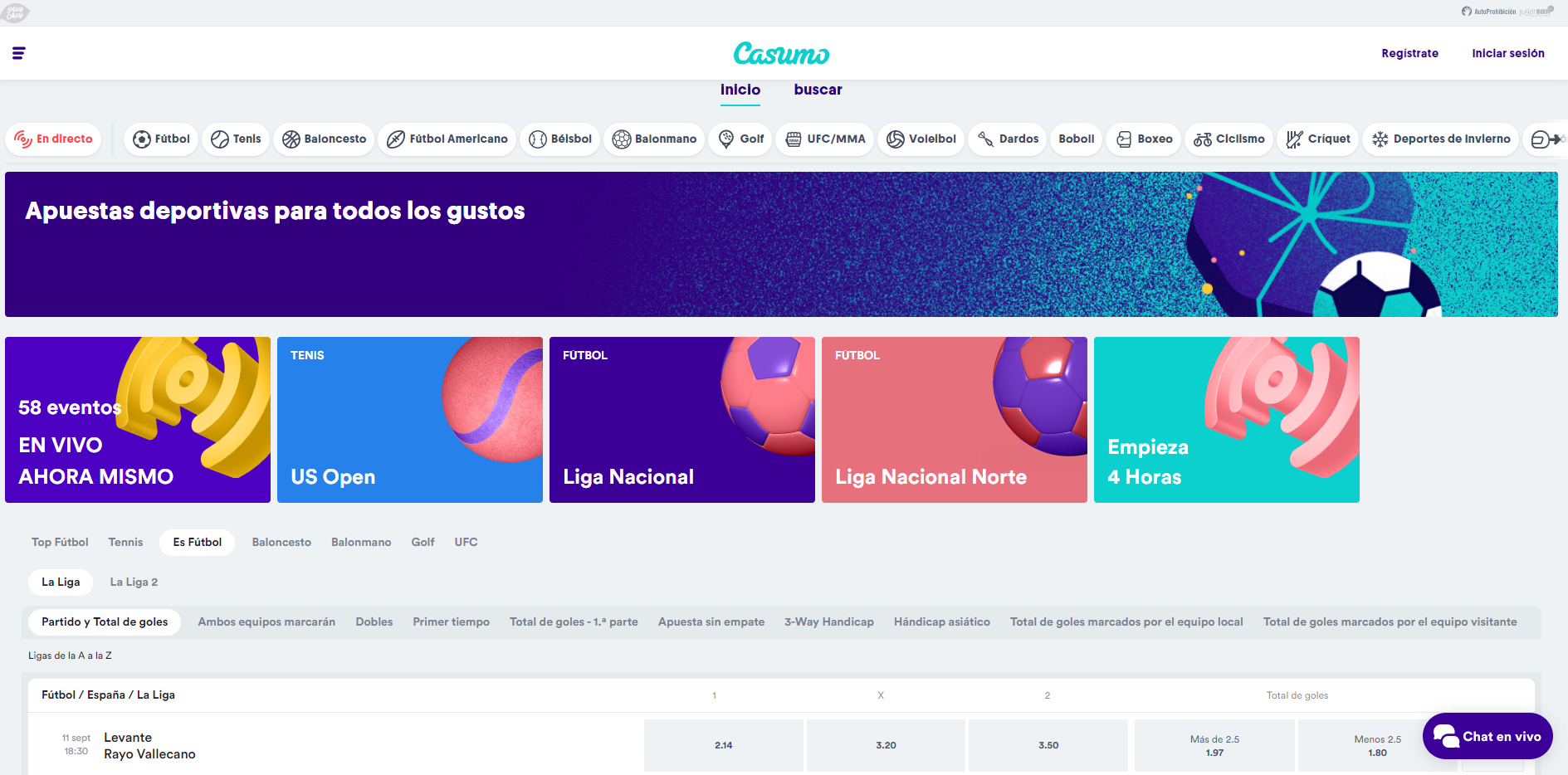Viewport: 1568px width, 775px height.
Task: Open the US Open tennis card
Action: pos(410,420)
